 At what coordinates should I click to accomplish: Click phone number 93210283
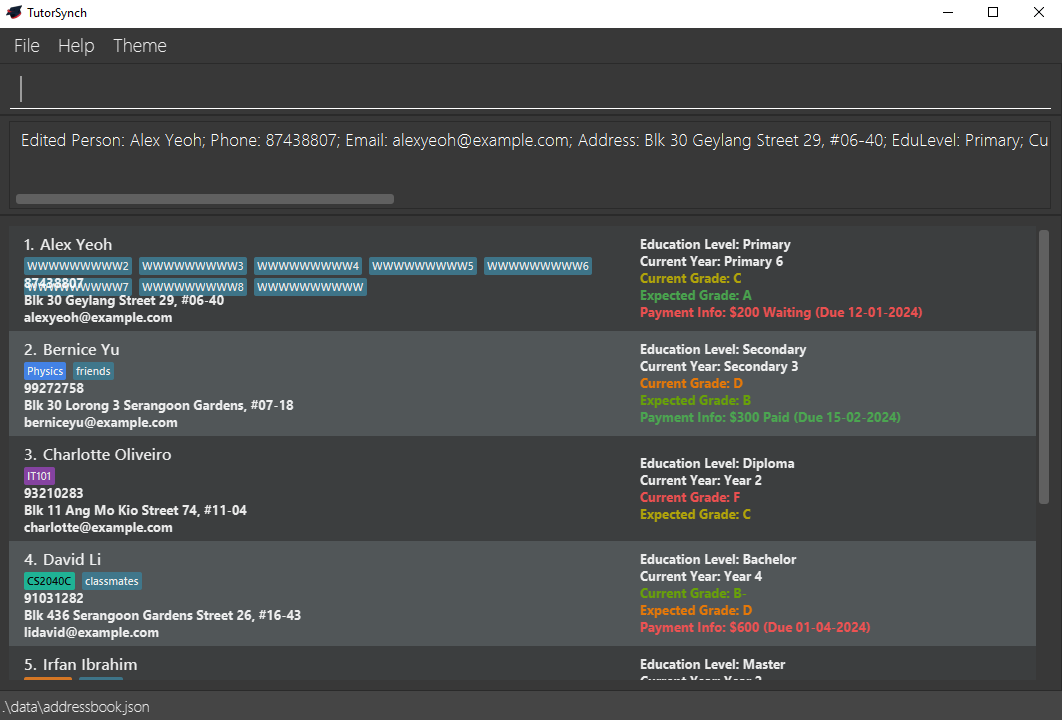tap(54, 493)
